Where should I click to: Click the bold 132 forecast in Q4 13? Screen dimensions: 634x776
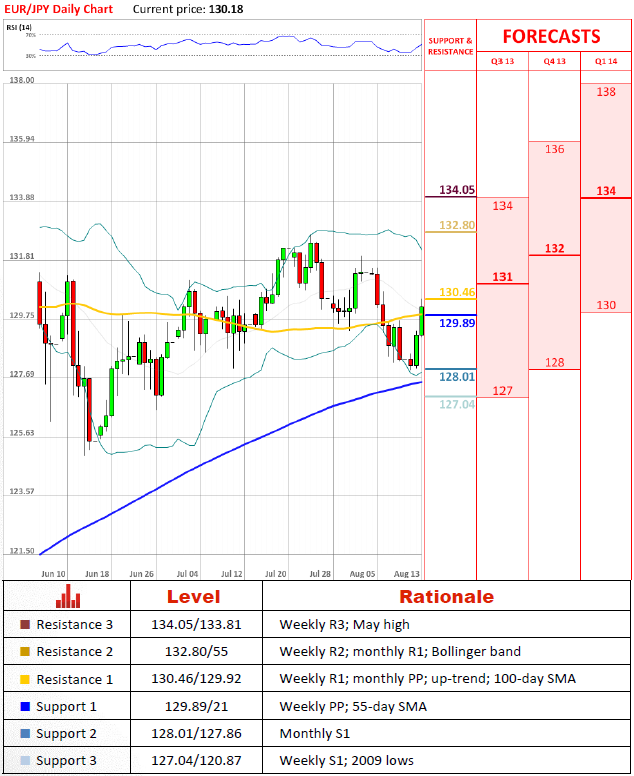554,248
